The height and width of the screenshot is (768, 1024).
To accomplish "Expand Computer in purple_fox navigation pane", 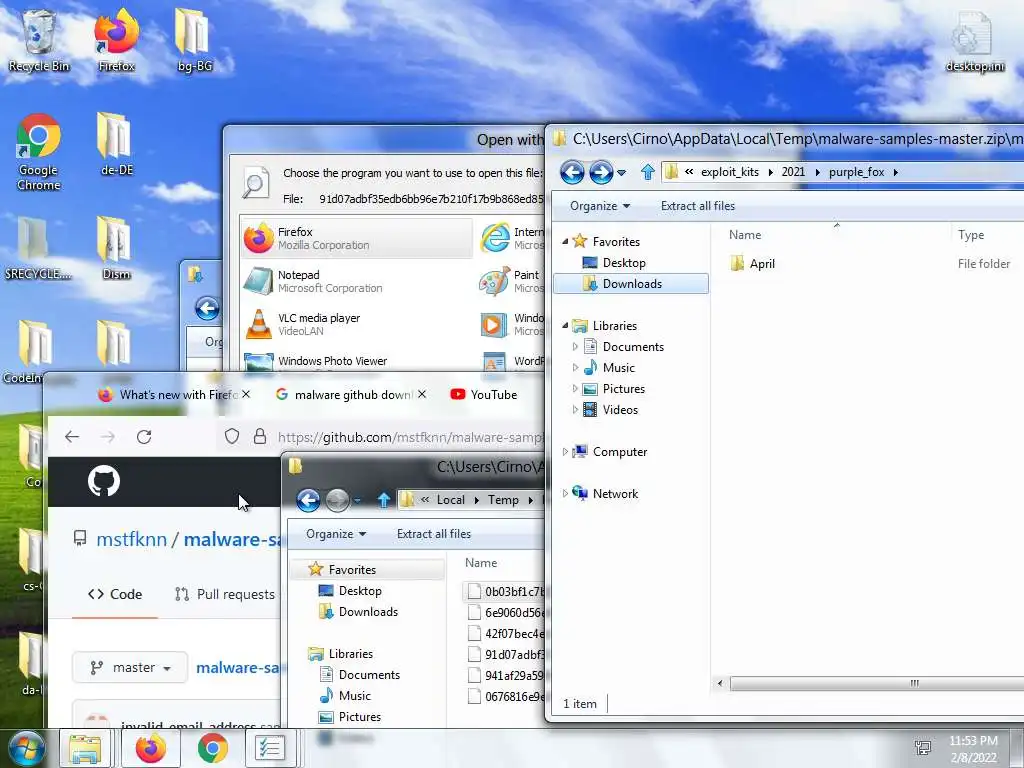I will point(565,452).
